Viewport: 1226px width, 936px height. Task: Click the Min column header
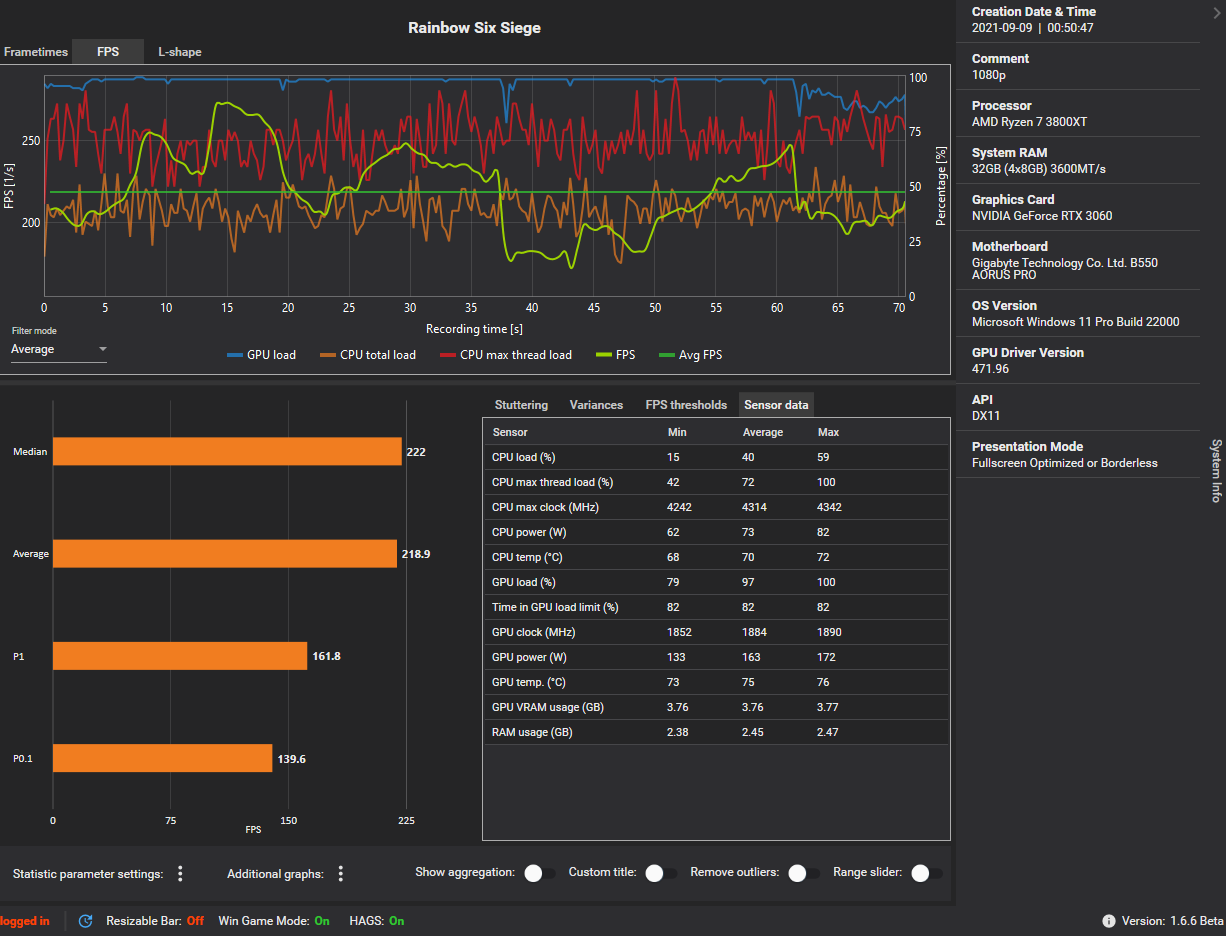[x=677, y=432]
